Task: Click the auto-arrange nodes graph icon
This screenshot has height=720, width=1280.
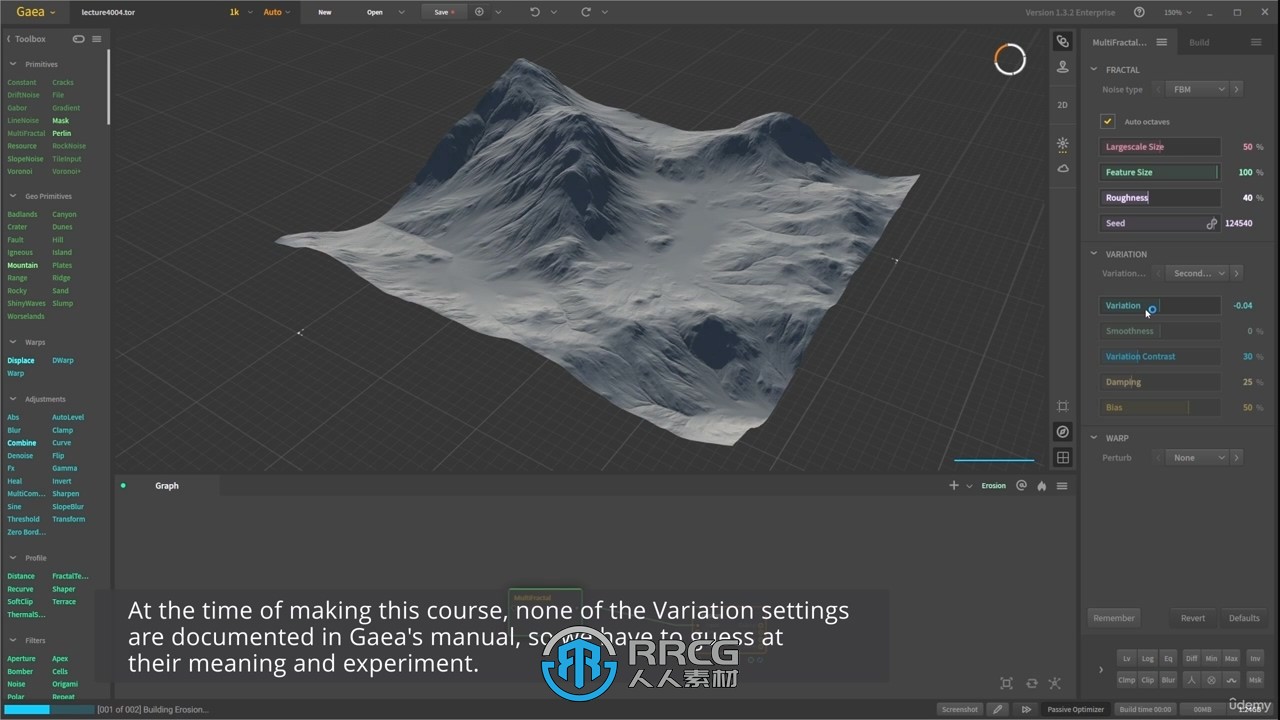Action: point(1055,683)
